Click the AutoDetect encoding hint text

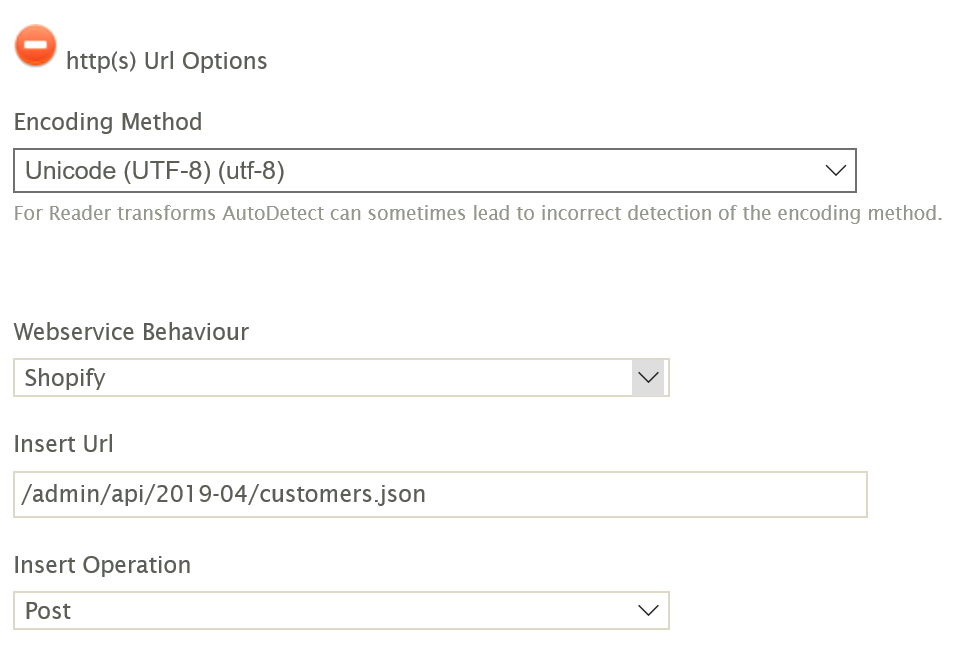point(478,213)
